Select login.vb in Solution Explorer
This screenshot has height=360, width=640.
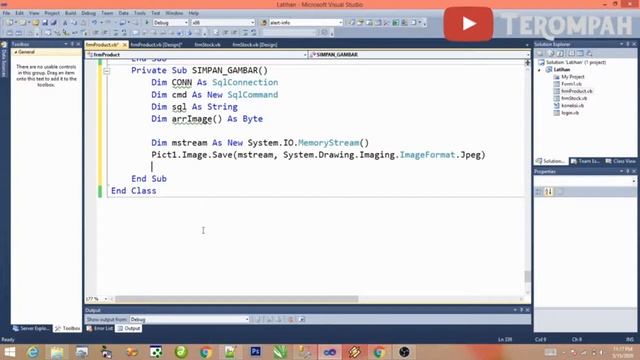tap(570, 113)
